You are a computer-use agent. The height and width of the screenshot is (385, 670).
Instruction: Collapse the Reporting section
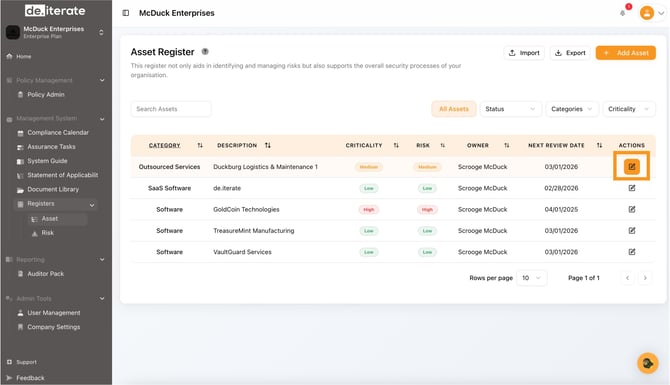click(x=102, y=259)
